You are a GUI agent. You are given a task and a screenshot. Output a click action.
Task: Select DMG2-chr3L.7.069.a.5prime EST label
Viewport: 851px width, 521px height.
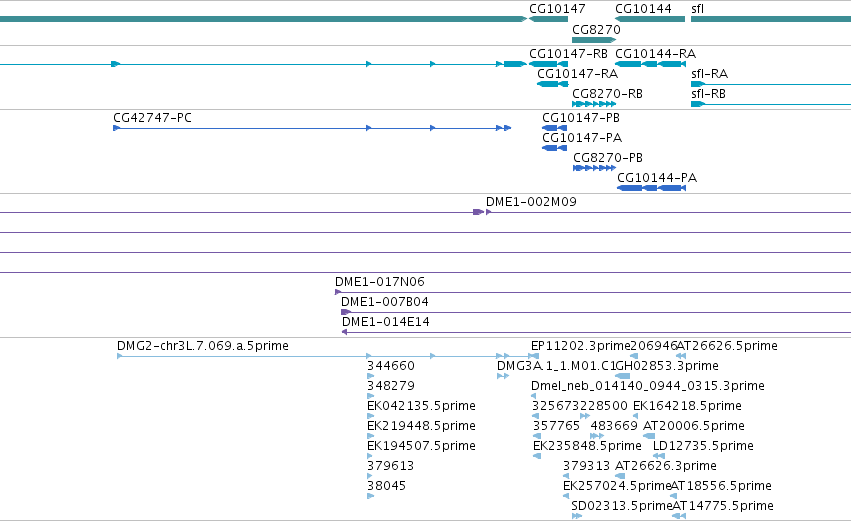tap(202, 346)
